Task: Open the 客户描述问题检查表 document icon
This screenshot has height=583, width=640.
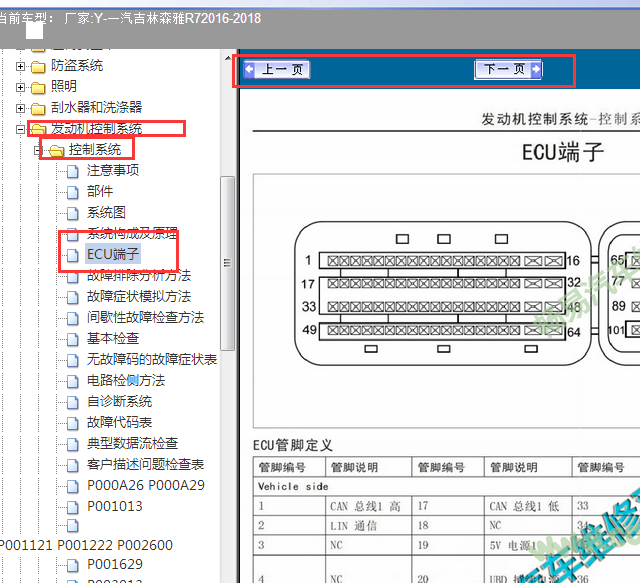Action: [x=73, y=465]
